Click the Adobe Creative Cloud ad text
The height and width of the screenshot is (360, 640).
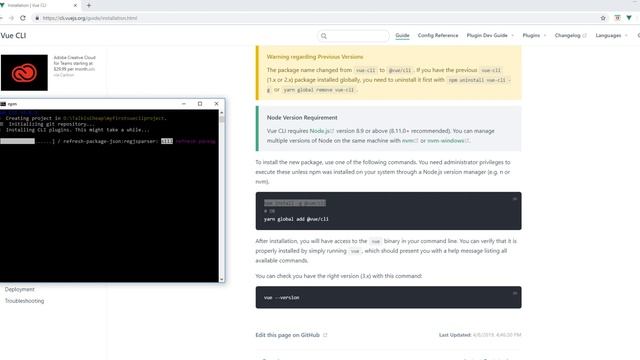[x=74, y=64]
